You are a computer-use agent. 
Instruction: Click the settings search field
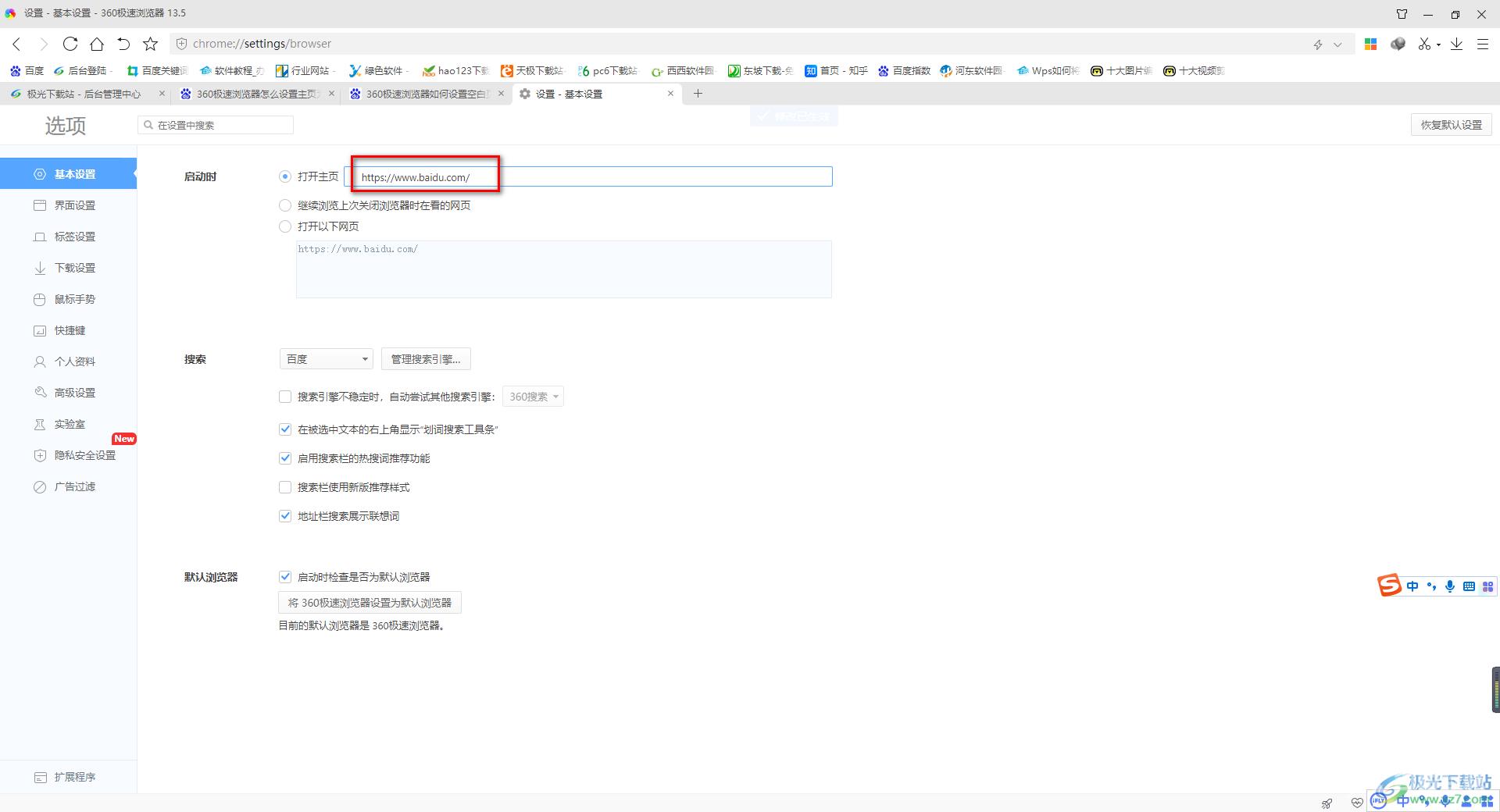[216, 125]
